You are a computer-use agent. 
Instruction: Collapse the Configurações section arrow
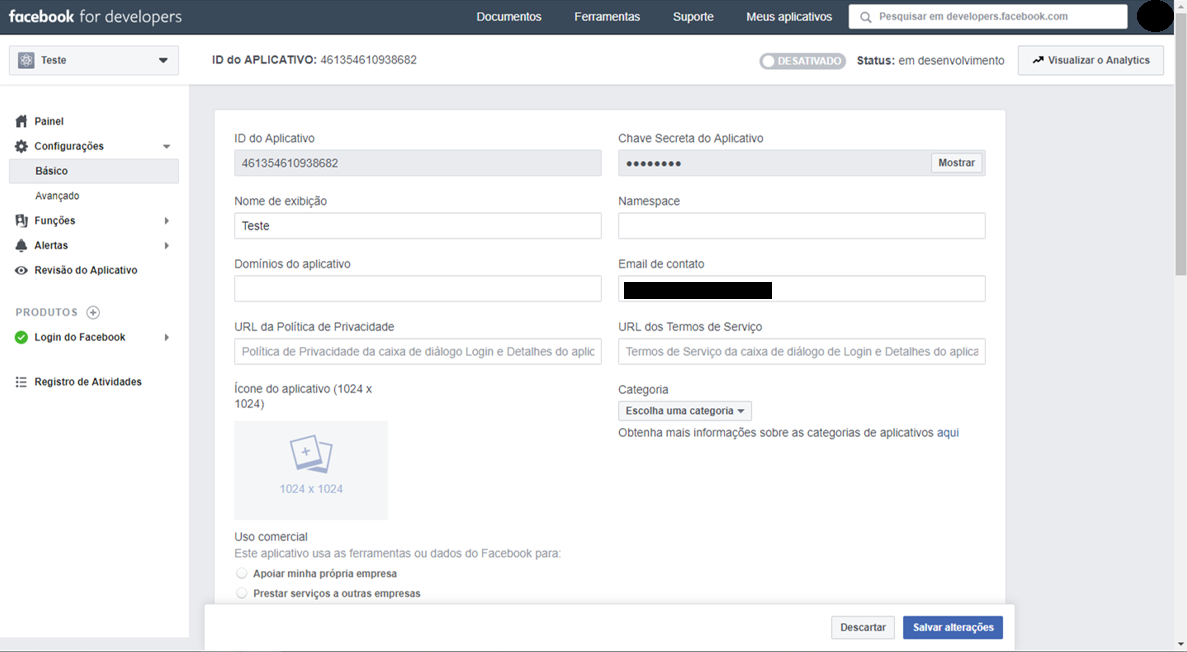(167, 146)
